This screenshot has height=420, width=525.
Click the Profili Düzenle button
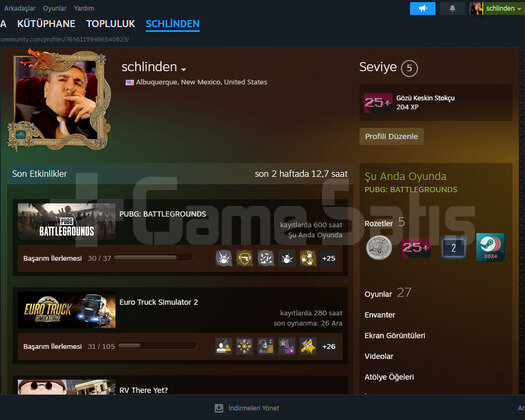391,136
